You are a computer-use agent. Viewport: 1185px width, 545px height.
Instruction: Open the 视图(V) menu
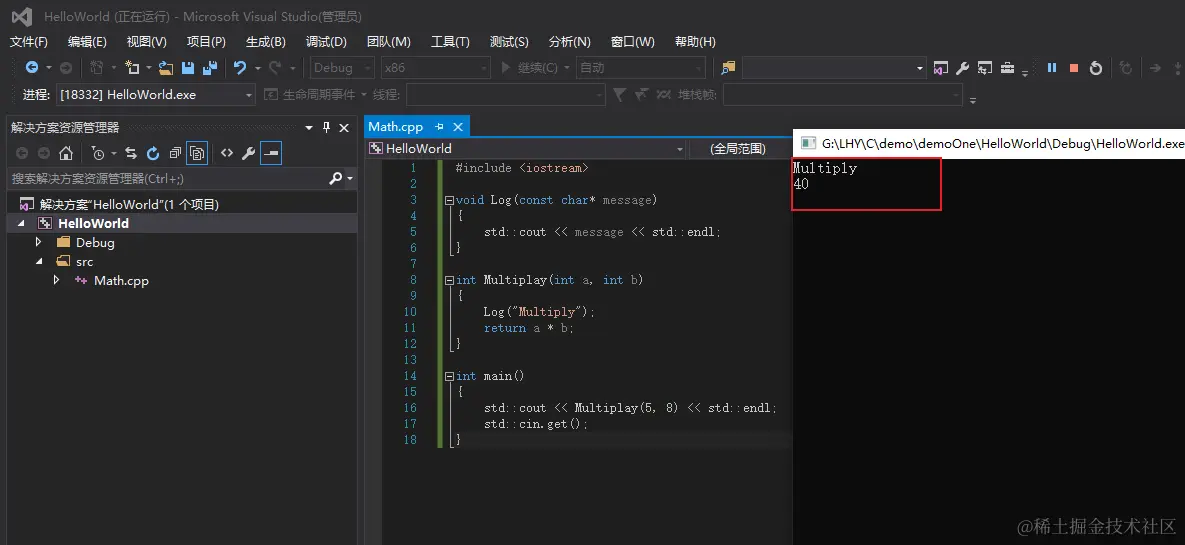(x=147, y=42)
